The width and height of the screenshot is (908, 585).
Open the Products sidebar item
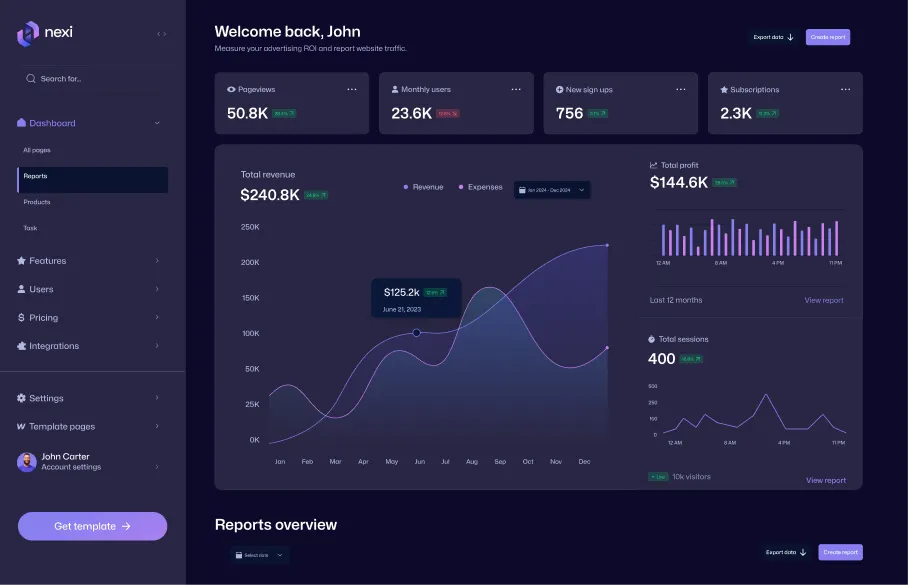pos(37,202)
